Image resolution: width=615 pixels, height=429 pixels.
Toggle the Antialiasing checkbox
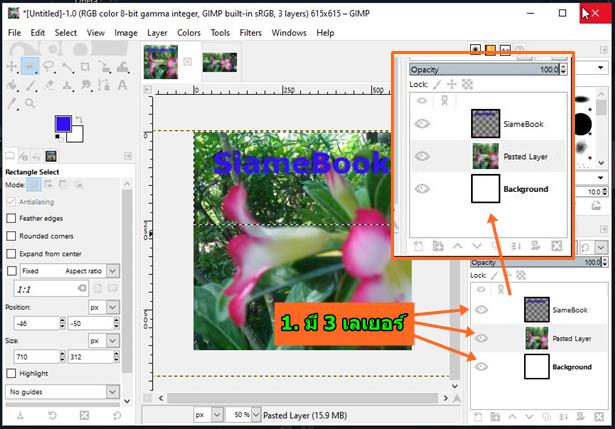tap(11, 202)
